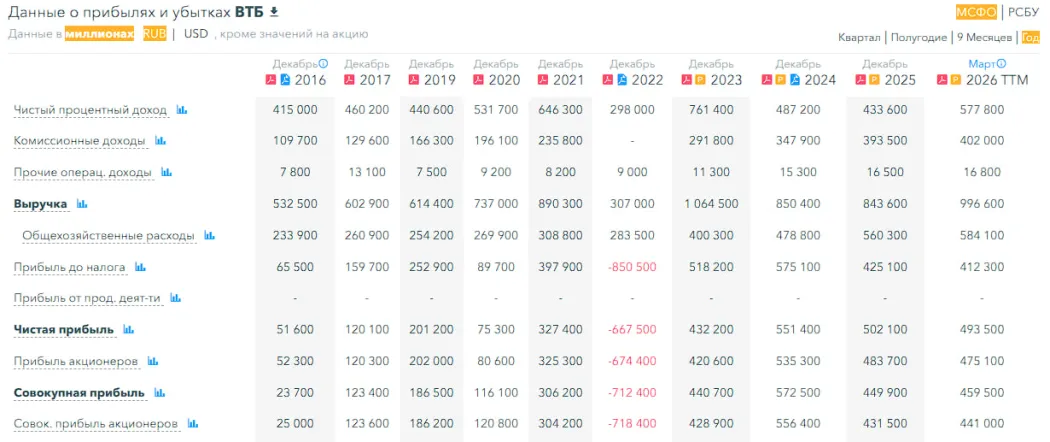Select the 9 Месяцев period tab
The height and width of the screenshot is (442, 1050).
983,37
